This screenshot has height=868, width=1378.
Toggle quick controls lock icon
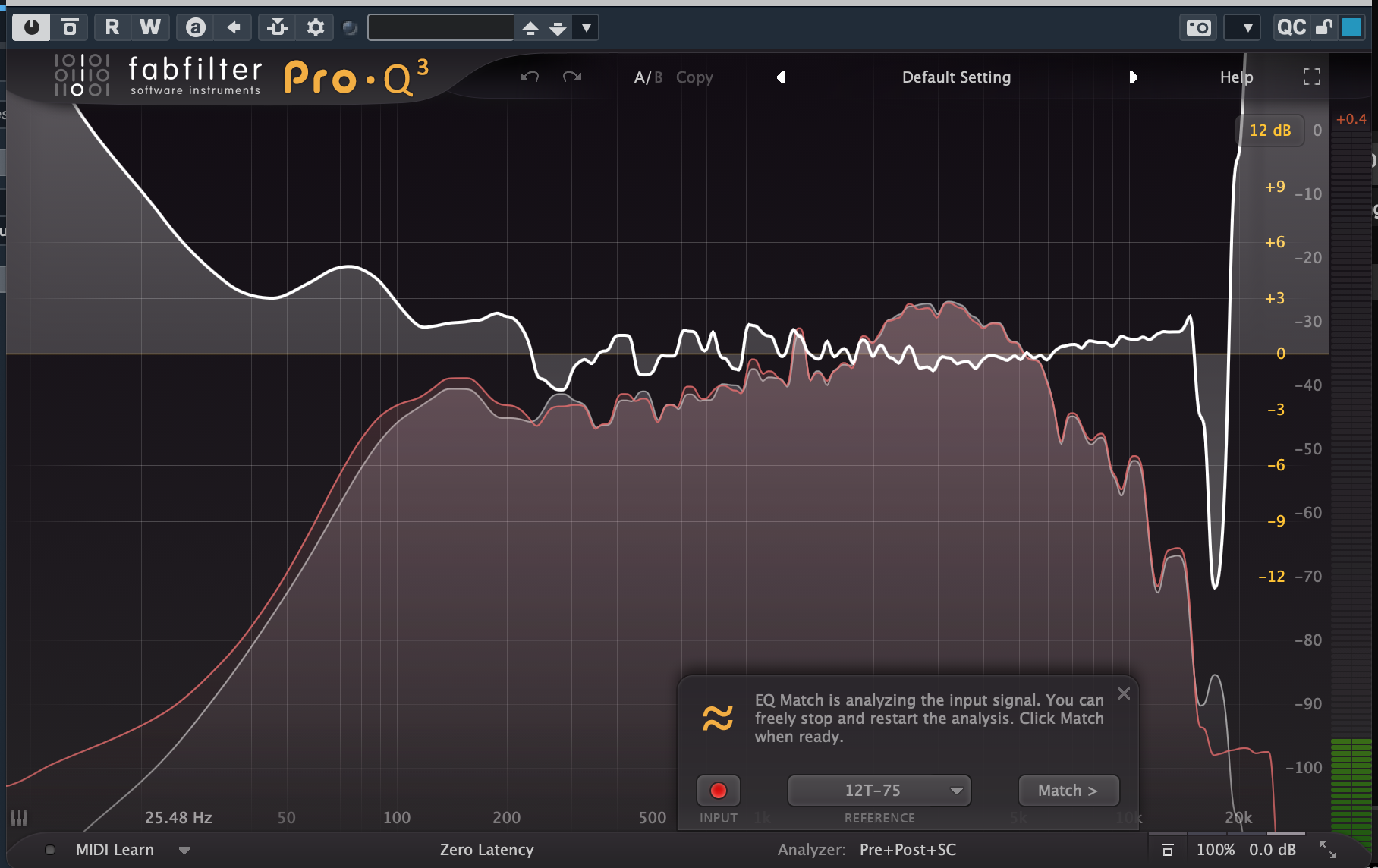tap(1324, 28)
